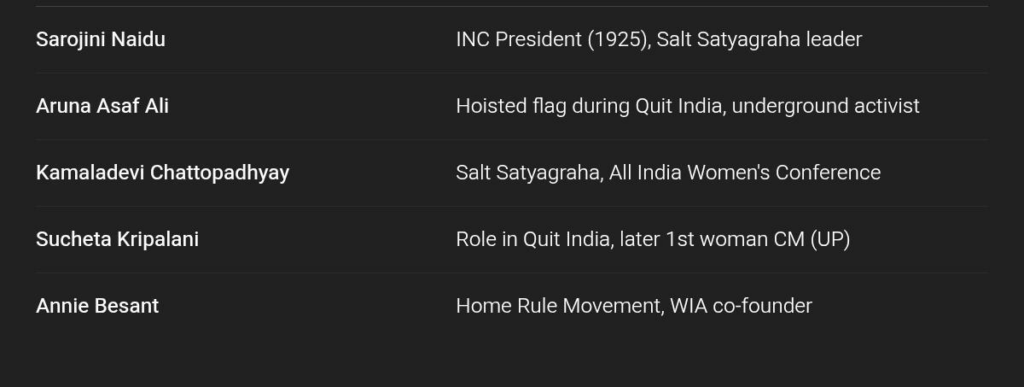Click the word 'Besant'
This screenshot has width=1024, height=387.
[127, 306]
